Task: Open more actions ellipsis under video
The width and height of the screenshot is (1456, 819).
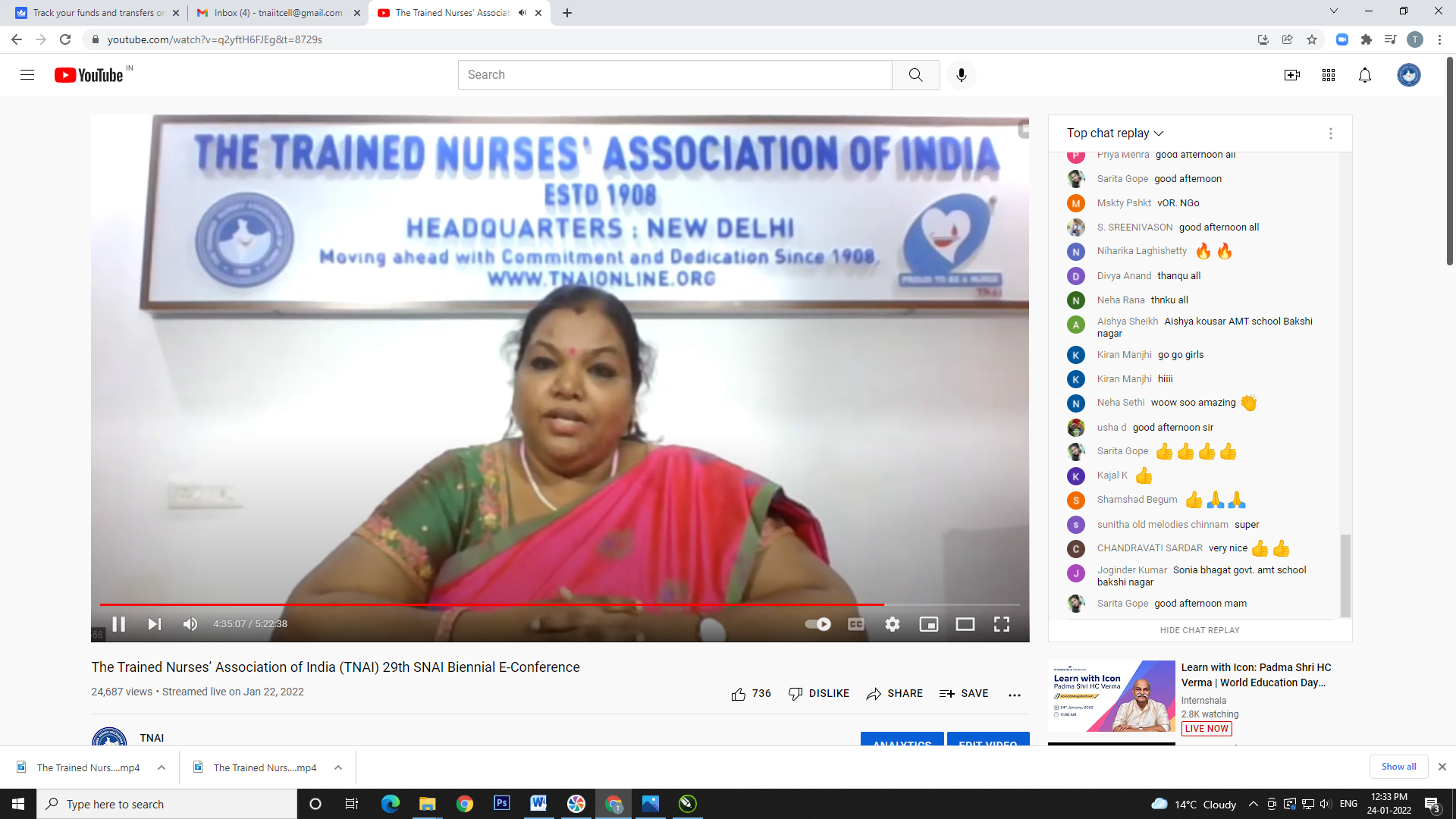Action: tap(1015, 695)
